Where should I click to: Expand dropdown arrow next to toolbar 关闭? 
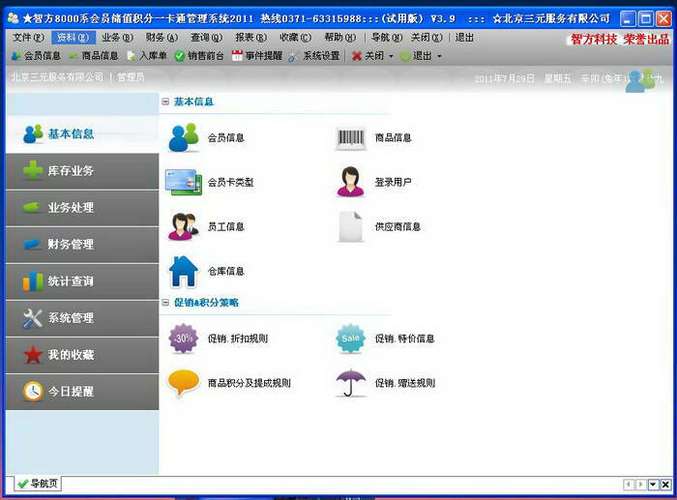point(391,56)
